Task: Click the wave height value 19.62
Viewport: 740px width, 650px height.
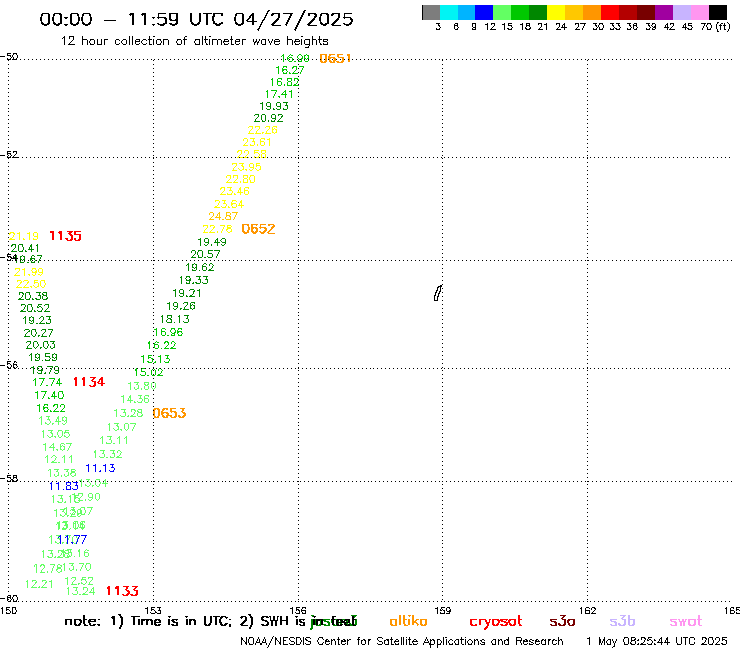Action: coord(200,267)
